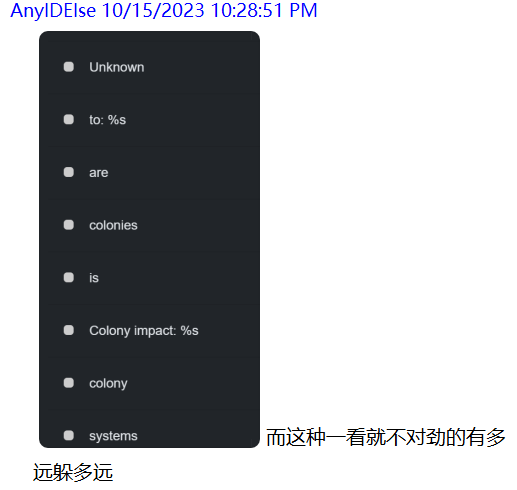Click the 'is' entry label
Screen dimensions: 517x490
point(94,278)
